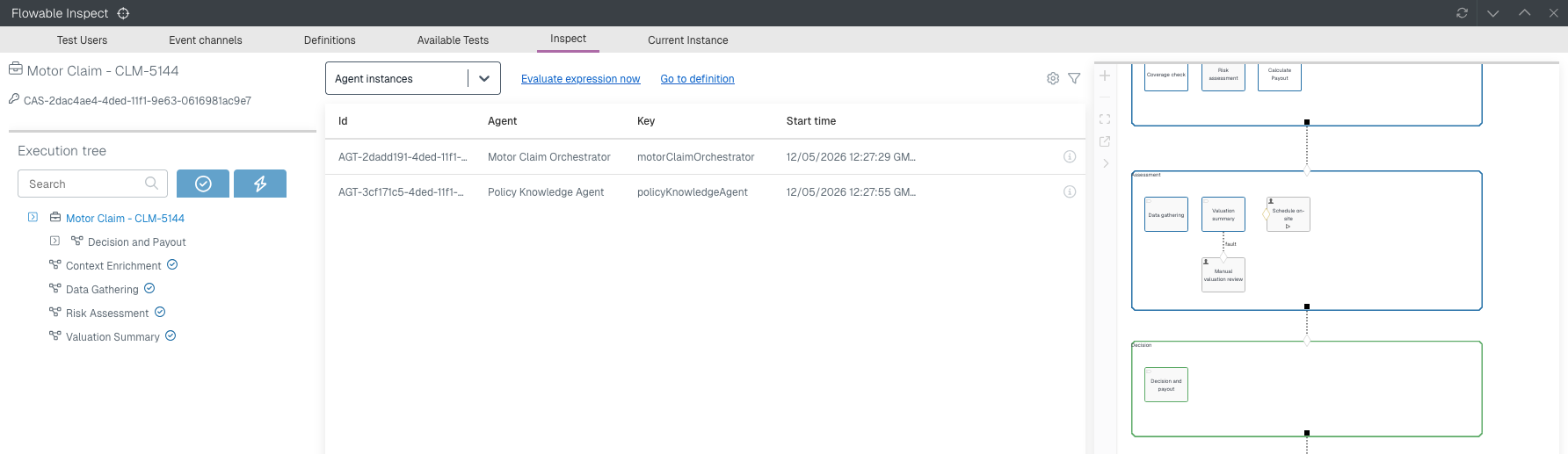This screenshot has height=454, width=1568.
Task: Click the key icon beside CAS id
Action: click(x=14, y=99)
